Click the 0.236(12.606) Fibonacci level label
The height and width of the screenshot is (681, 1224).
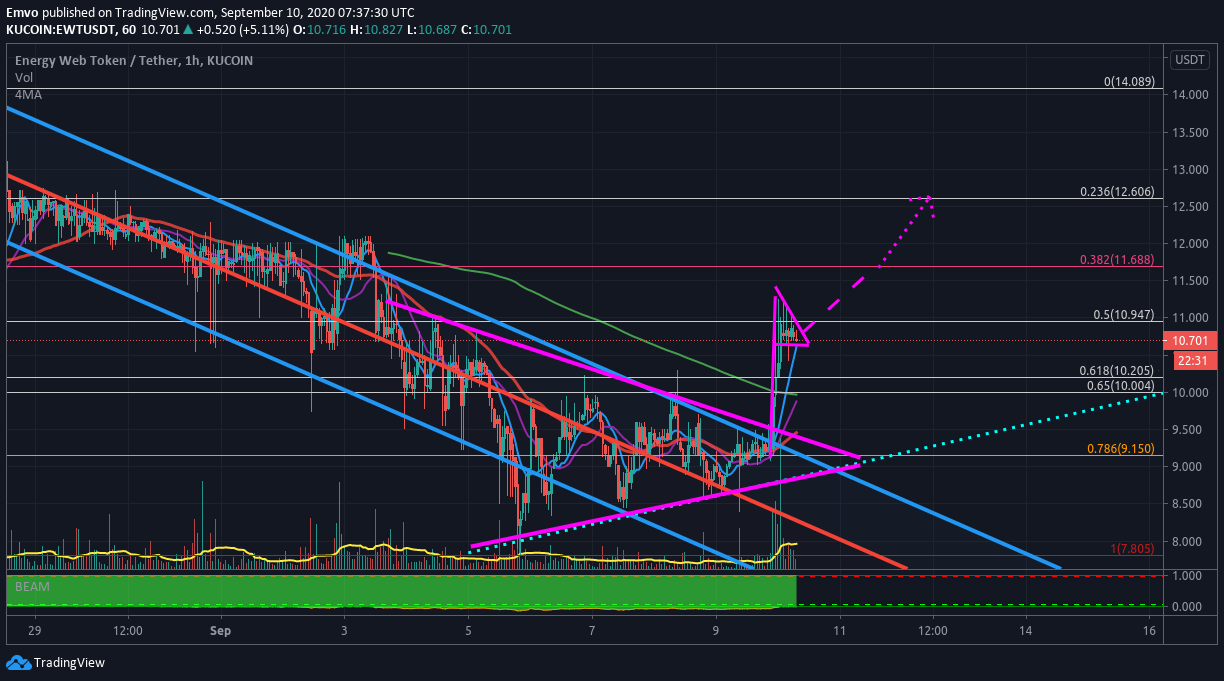click(x=1117, y=192)
